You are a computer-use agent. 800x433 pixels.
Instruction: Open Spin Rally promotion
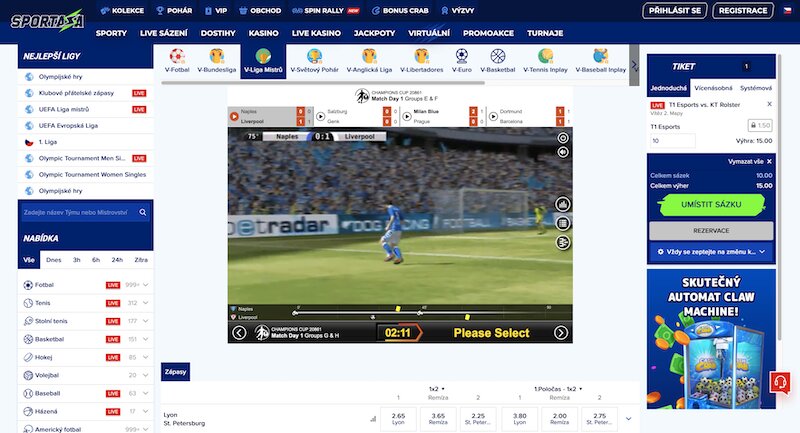click(x=326, y=10)
